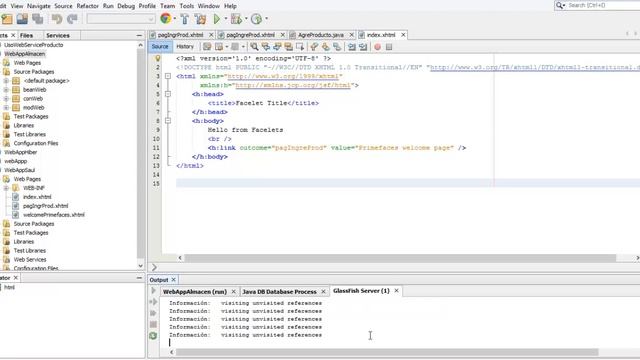Collapse the html tag fold on line 3
The height and width of the screenshot is (360, 640).
pyautogui.click(x=168, y=76)
